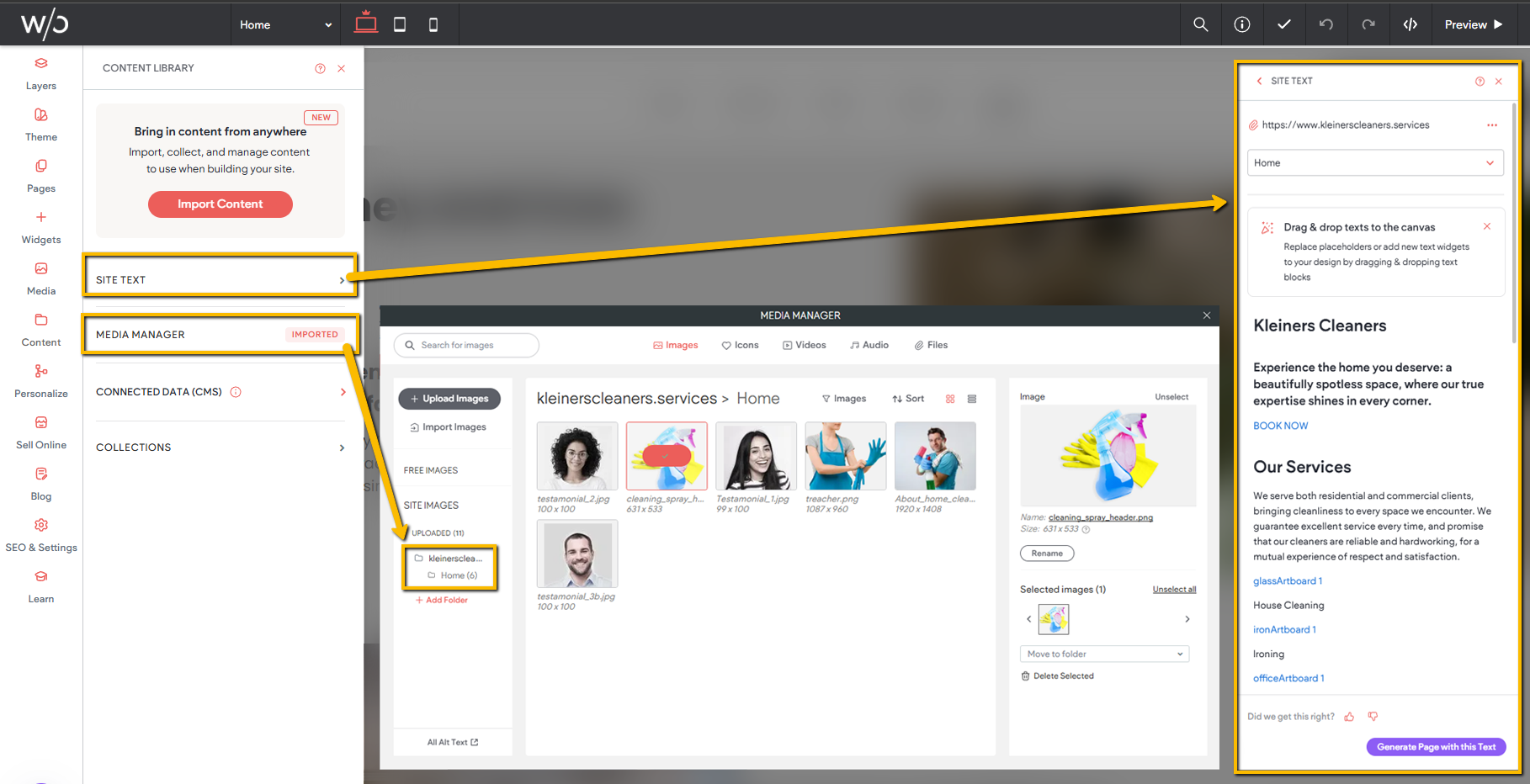Open the Home (6) folder
1530x784 pixels.
coord(453,575)
